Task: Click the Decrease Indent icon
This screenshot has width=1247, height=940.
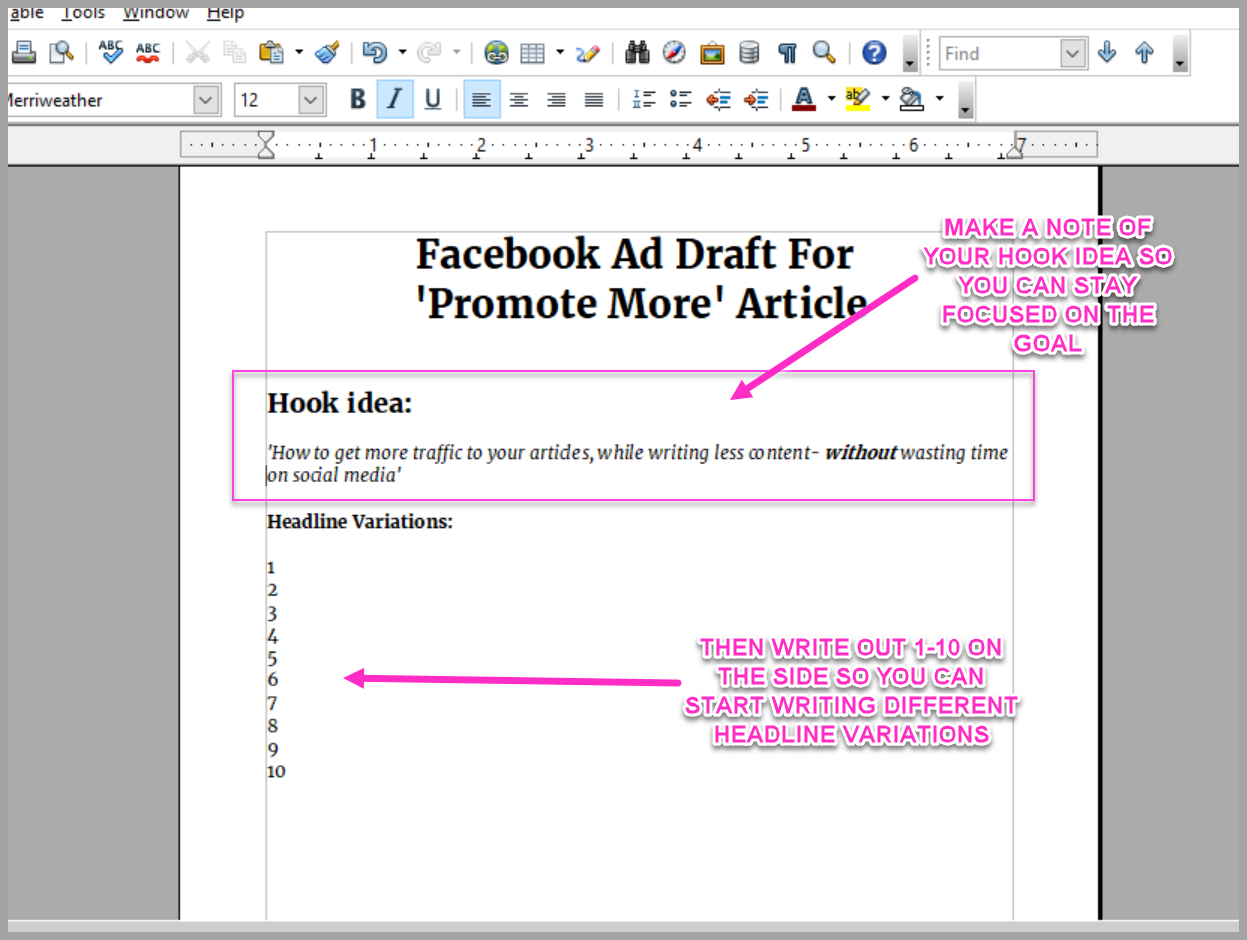Action: [718, 100]
